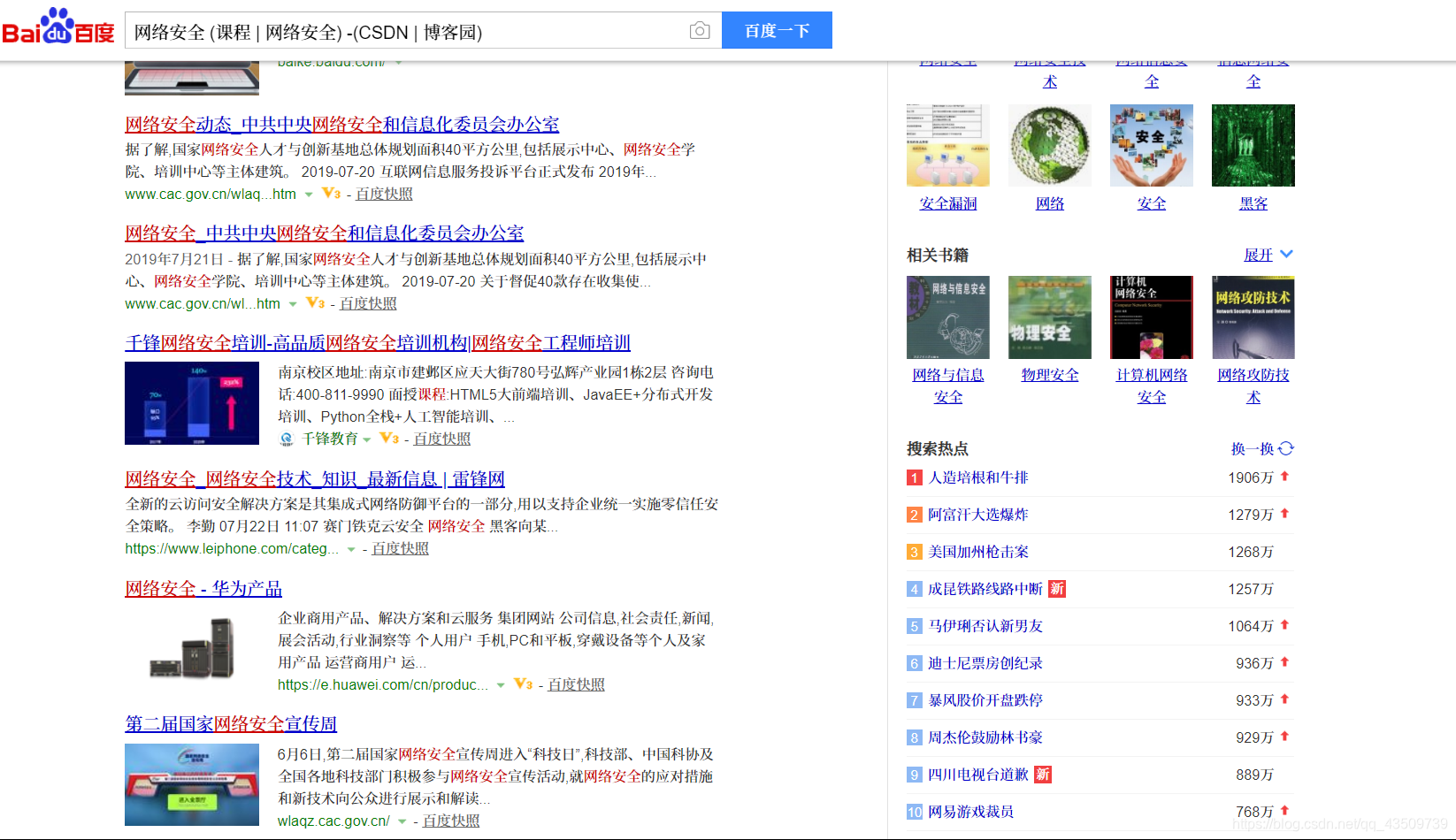
Task: Click V3 badge on Huawei result
Action: [523, 684]
